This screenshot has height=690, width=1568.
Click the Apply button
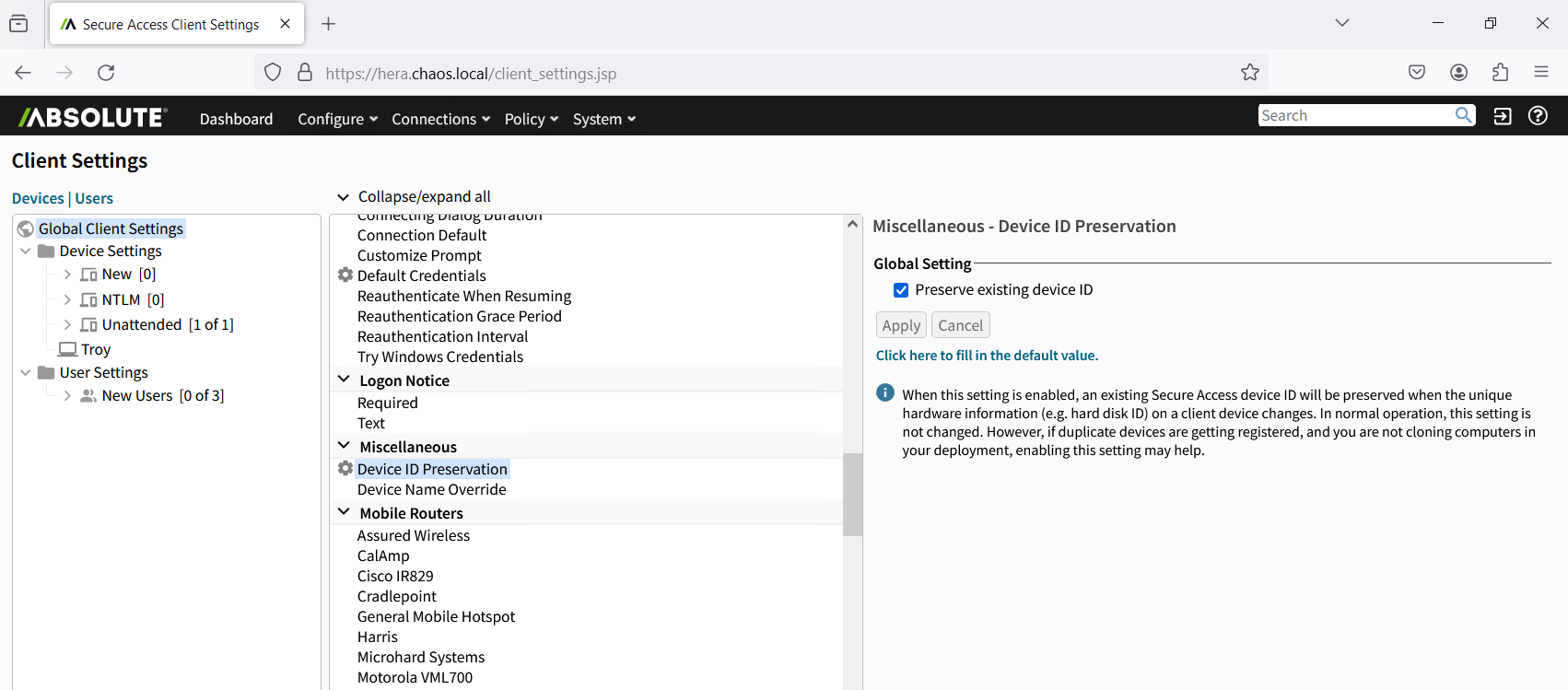coord(901,325)
